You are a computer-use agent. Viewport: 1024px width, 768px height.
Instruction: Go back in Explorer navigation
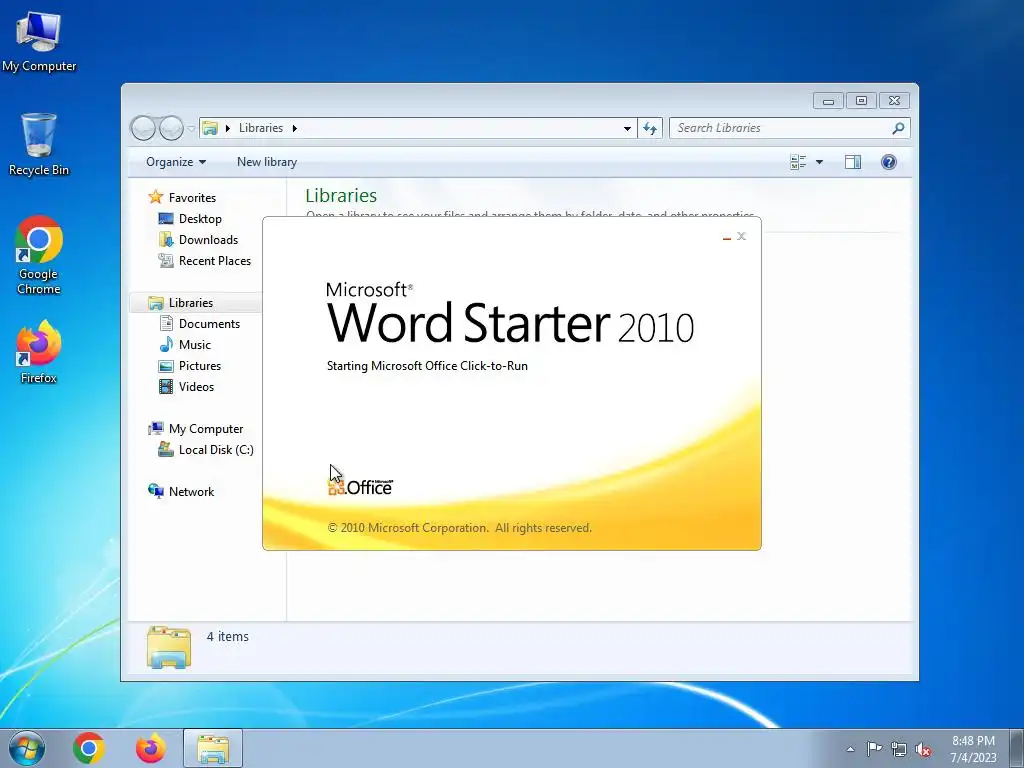pos(143,128)
